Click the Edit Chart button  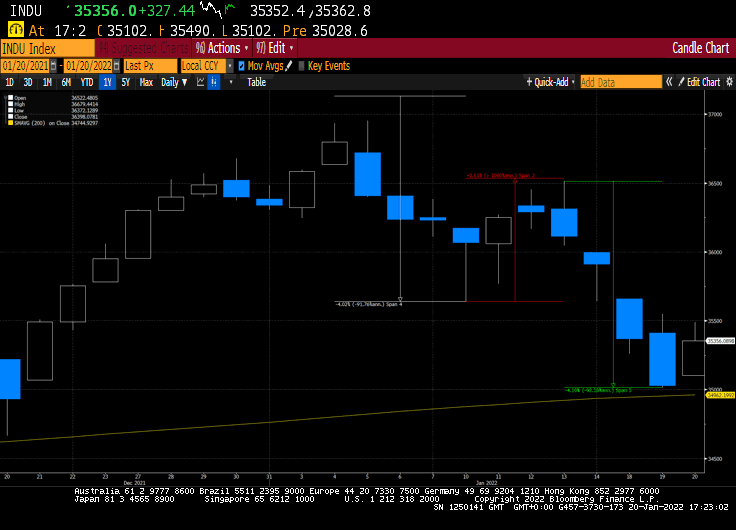699,82
